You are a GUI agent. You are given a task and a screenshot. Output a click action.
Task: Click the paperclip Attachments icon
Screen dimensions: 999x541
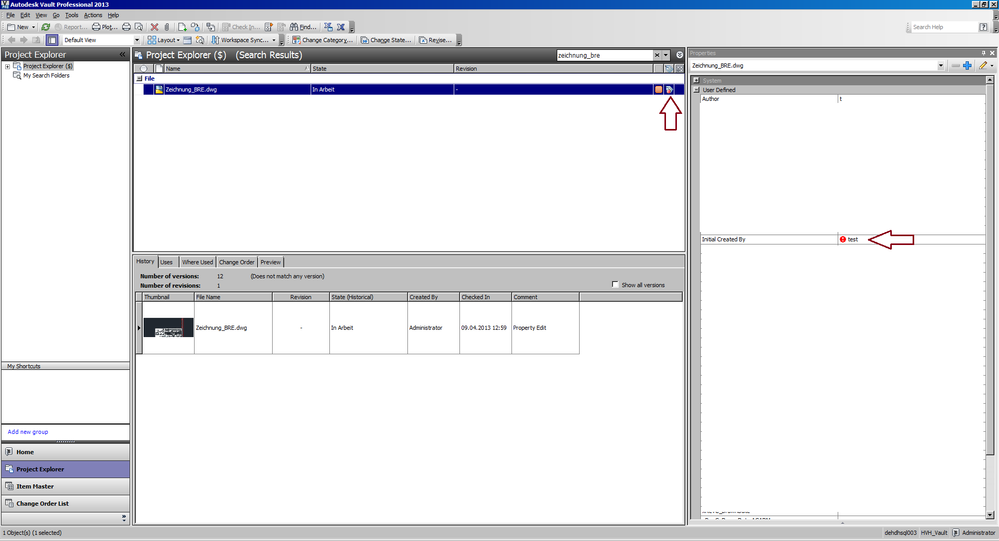(167, 27)
